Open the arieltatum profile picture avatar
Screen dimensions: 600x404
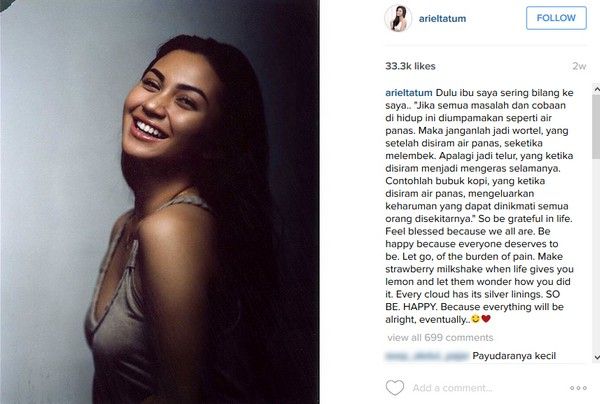(398, 18)
